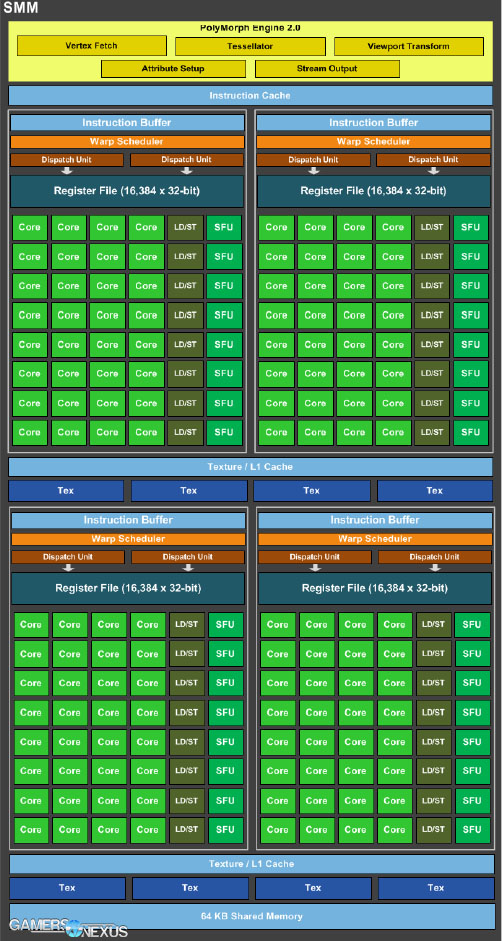Select Texture / L1 Cache bar nearest Instruction Cache
The height and width of the screenshot is (941, 502).
pos(250,467)
